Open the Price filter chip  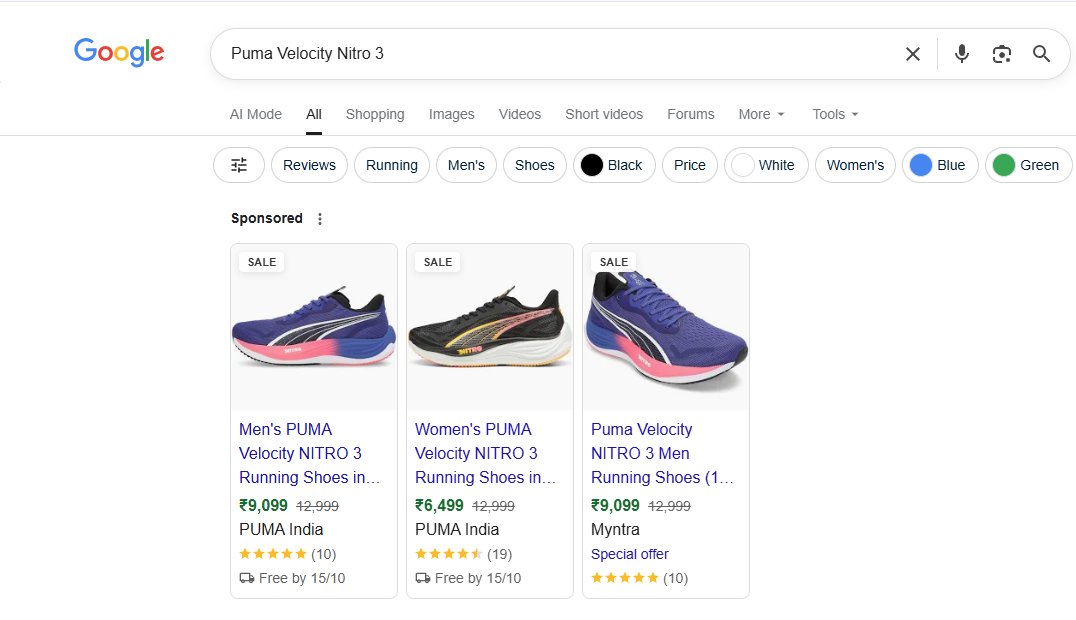pos(690,165)
